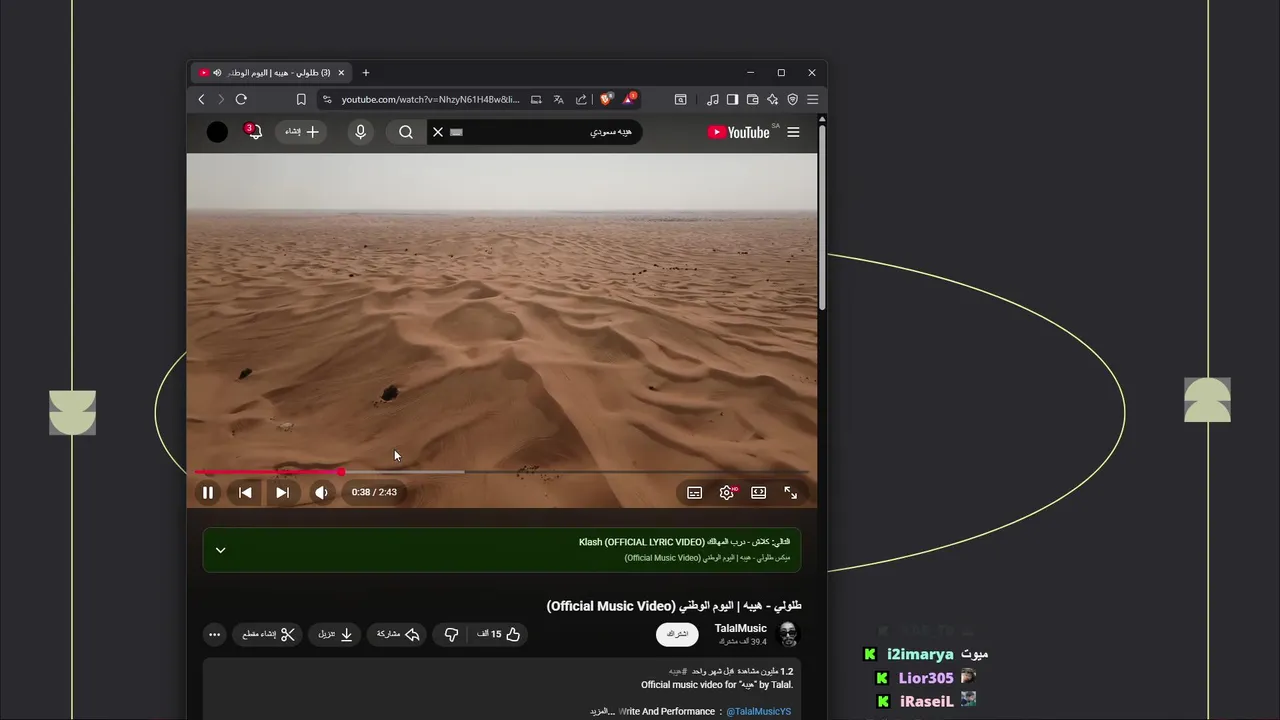
Task: Reload the current page
Action: point(241,99)
